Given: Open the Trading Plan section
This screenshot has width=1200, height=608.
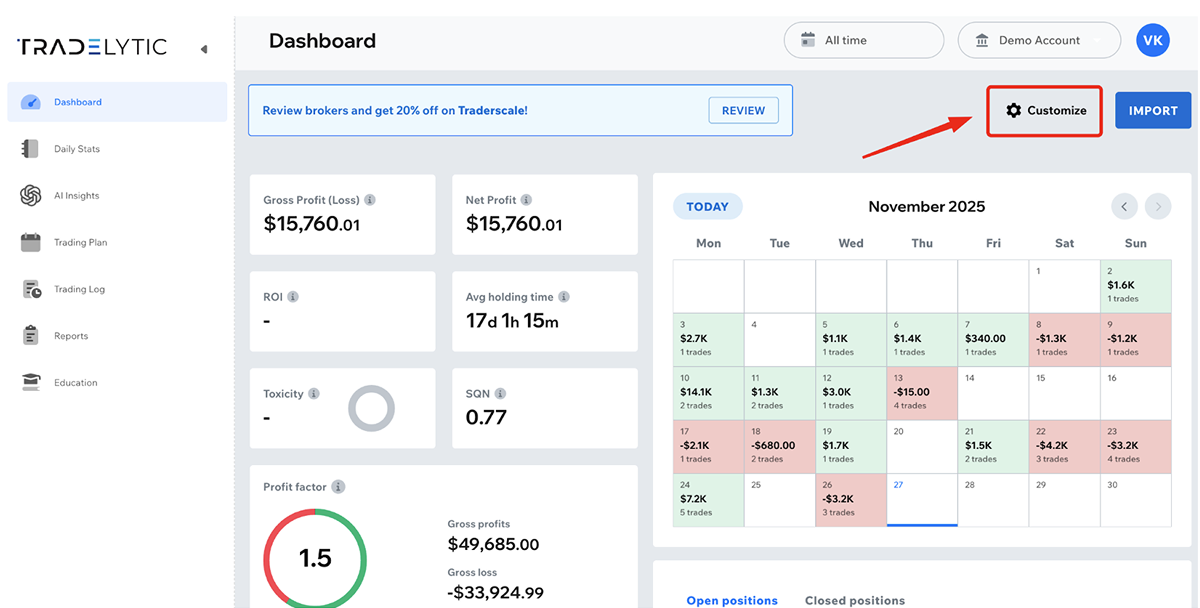Looking at the screenshot, I should (x=31, y=242).
